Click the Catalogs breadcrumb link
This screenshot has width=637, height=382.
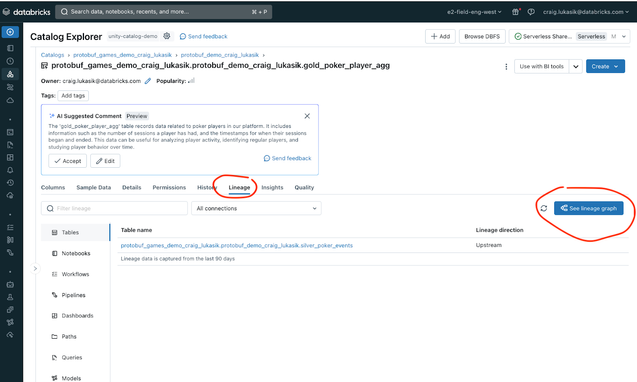[x=52, y=55]
